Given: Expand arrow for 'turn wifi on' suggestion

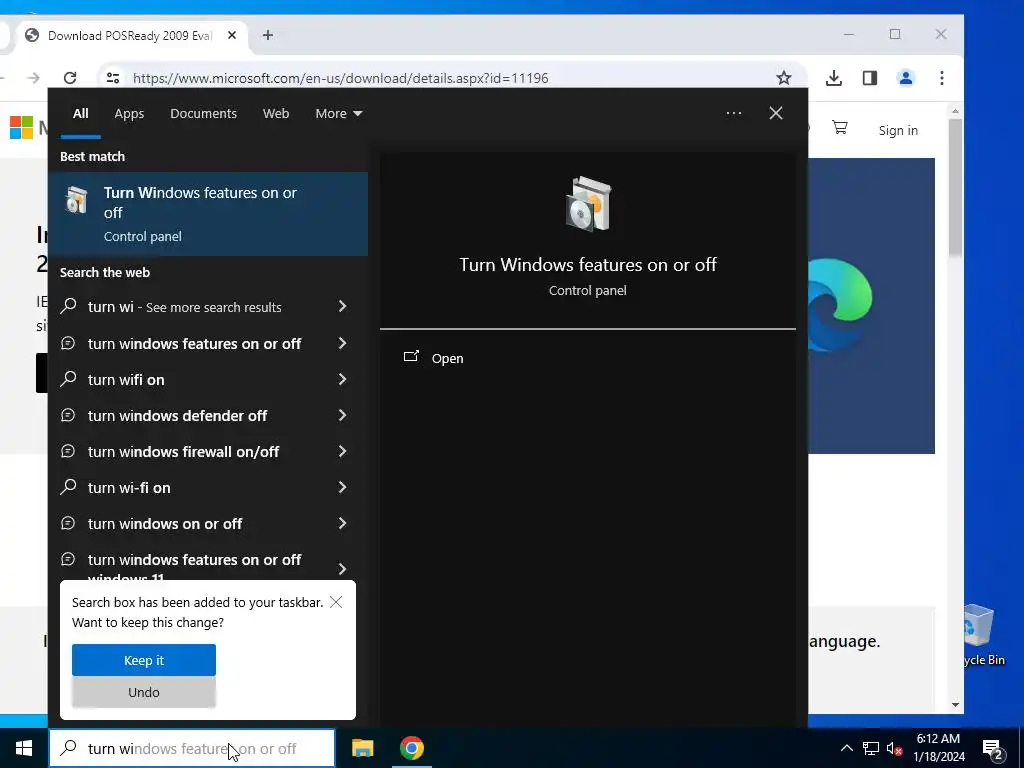Looking at the screenshot, I should (342, 379).
